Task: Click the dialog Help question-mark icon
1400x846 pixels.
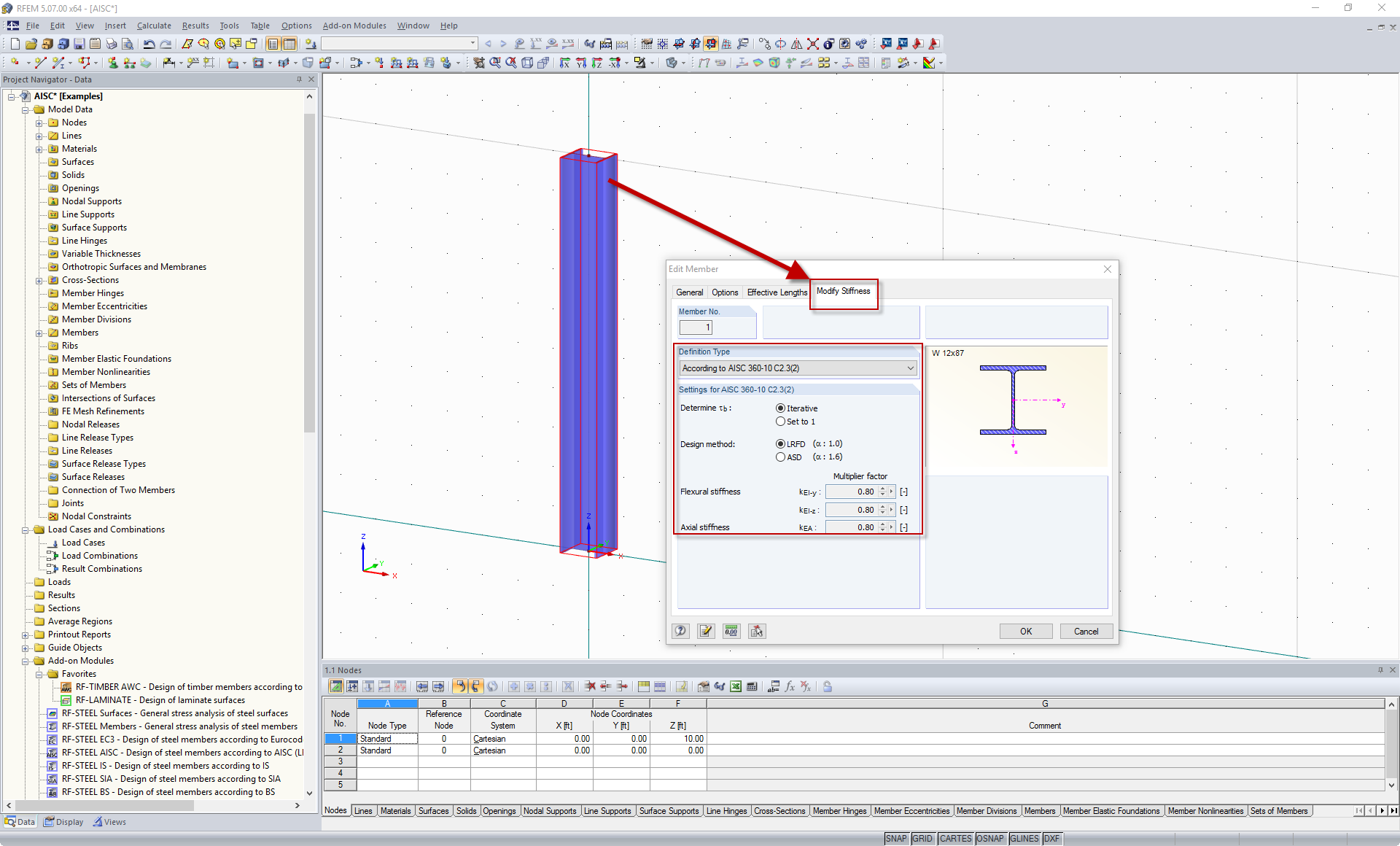Action: pos(680,631)
